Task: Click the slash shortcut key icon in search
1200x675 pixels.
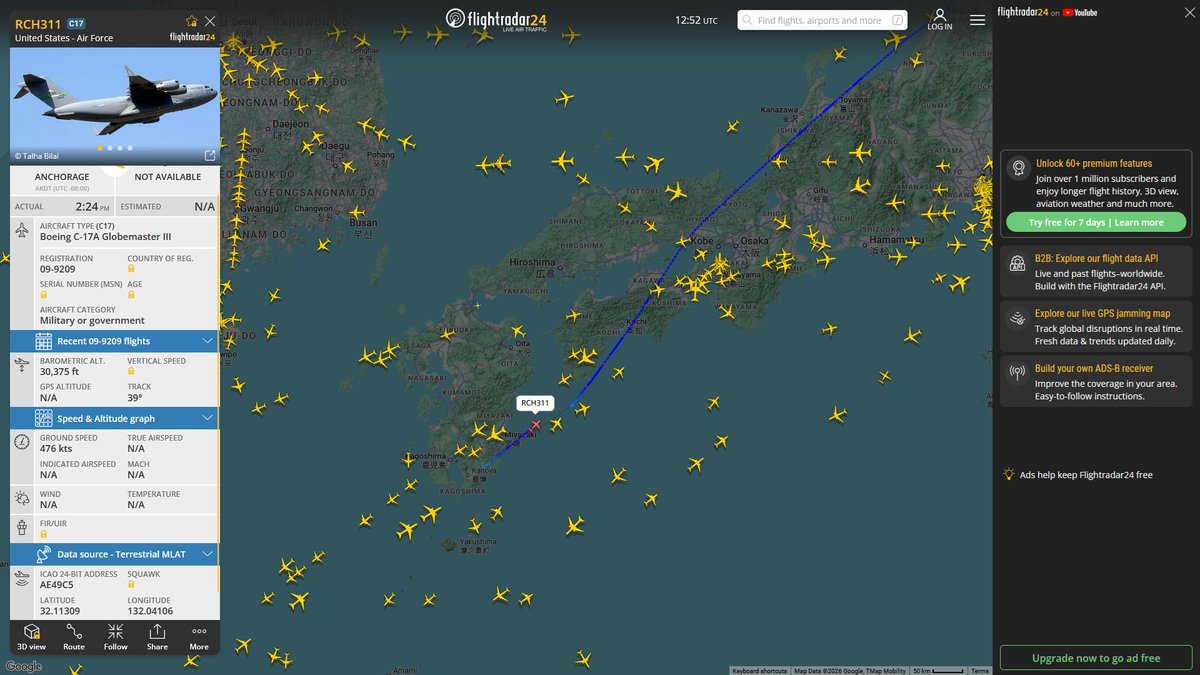Action: click(x=897, y=20)
